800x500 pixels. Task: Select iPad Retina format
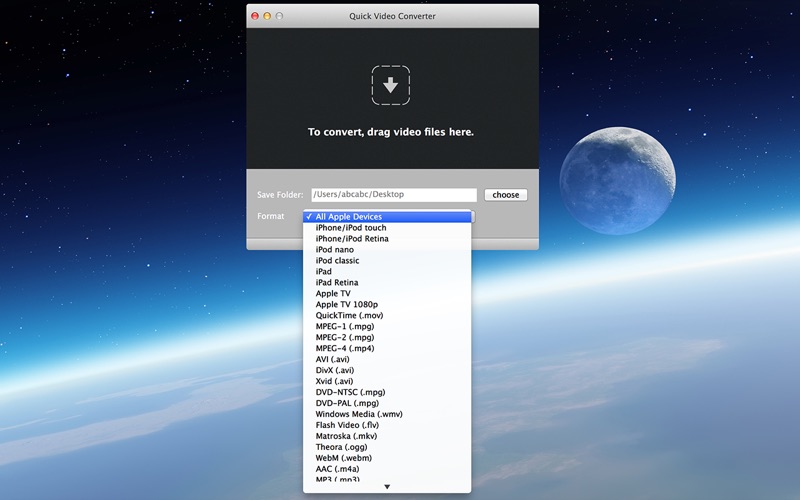click(x=387, y=283)
